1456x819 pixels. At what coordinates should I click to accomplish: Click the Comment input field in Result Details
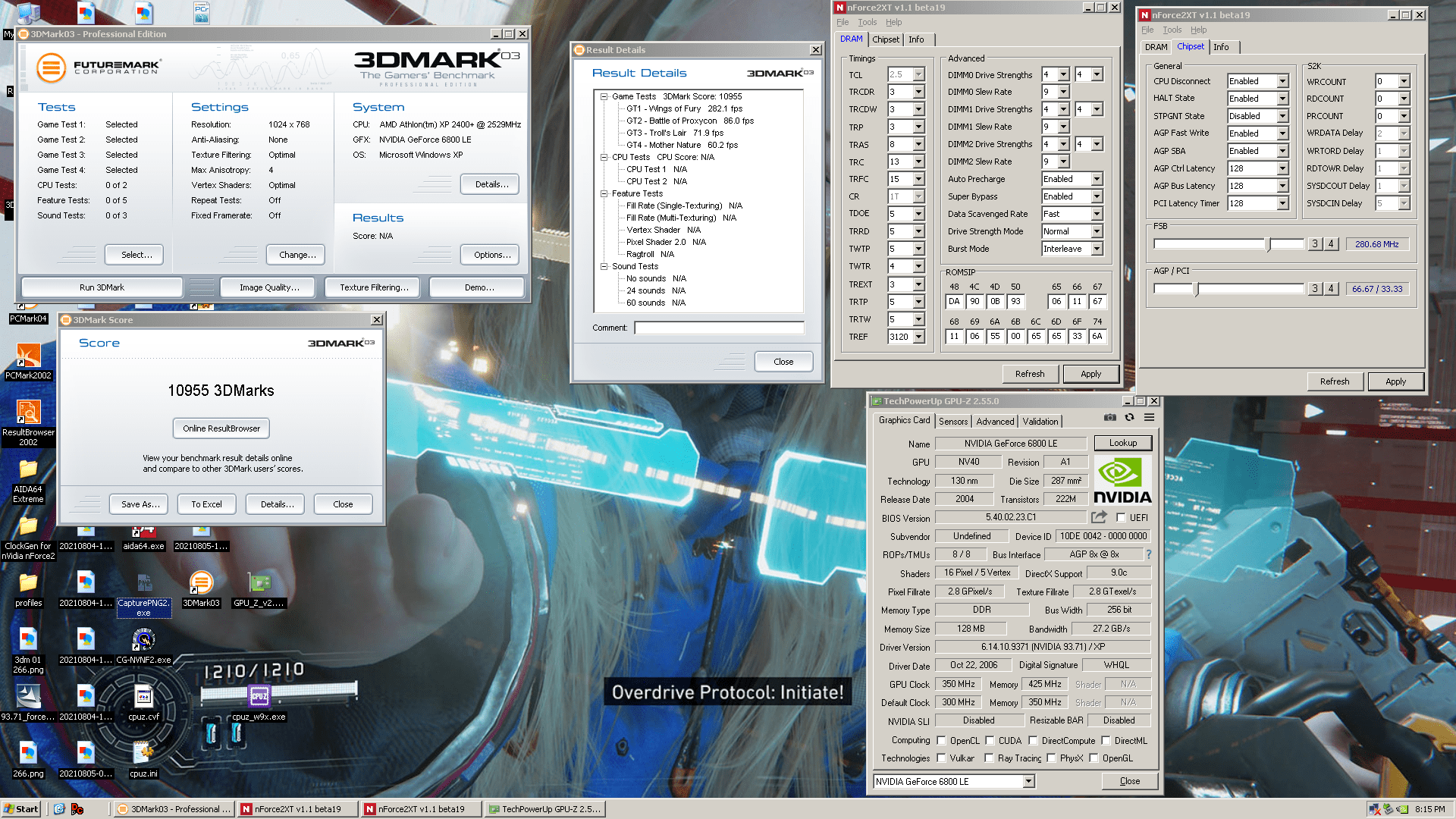click(x=719, y=328)
